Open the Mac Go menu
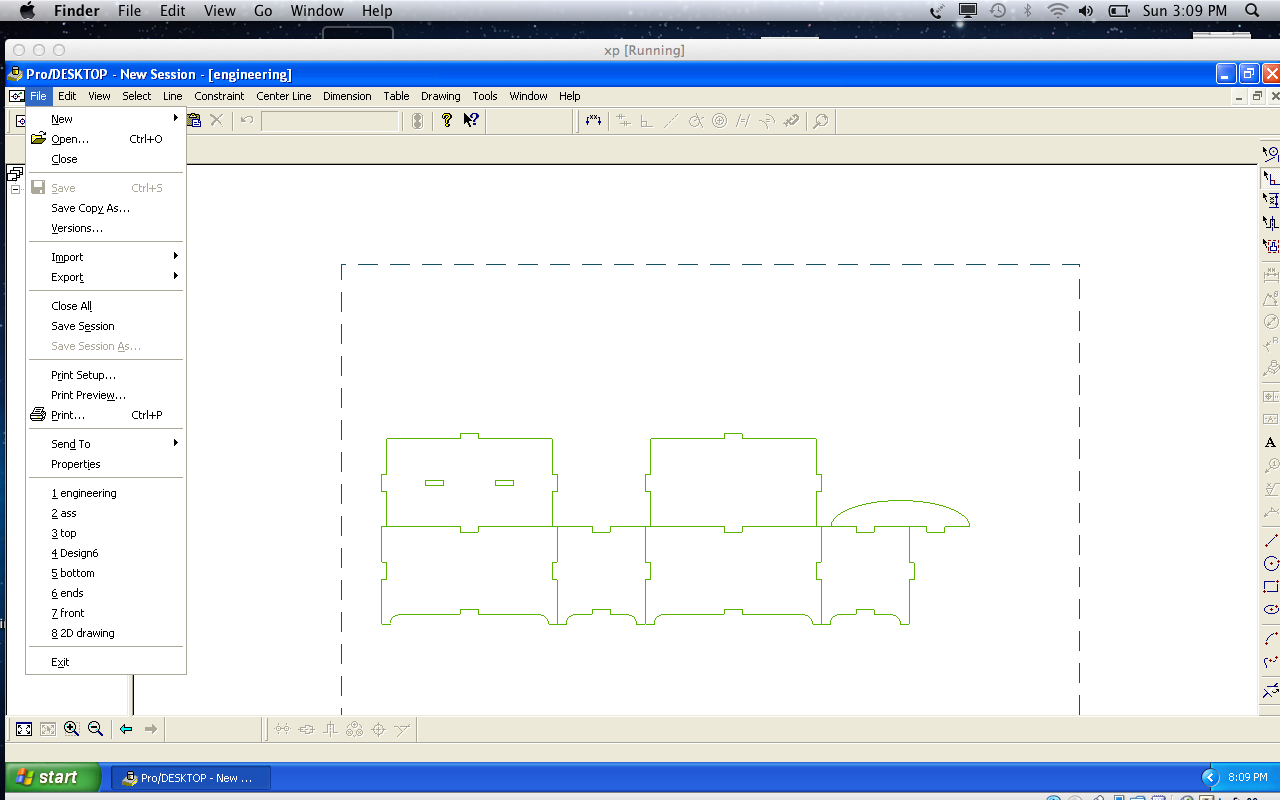This screenshot has width=1280, height=800. tap(263, 11)
